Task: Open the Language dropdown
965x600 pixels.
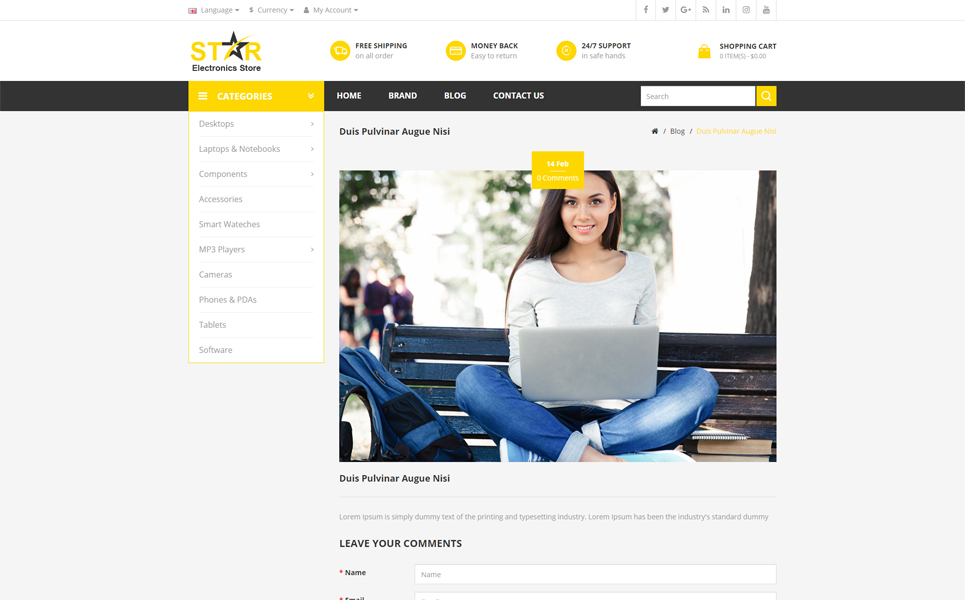Action: [214, 10]
